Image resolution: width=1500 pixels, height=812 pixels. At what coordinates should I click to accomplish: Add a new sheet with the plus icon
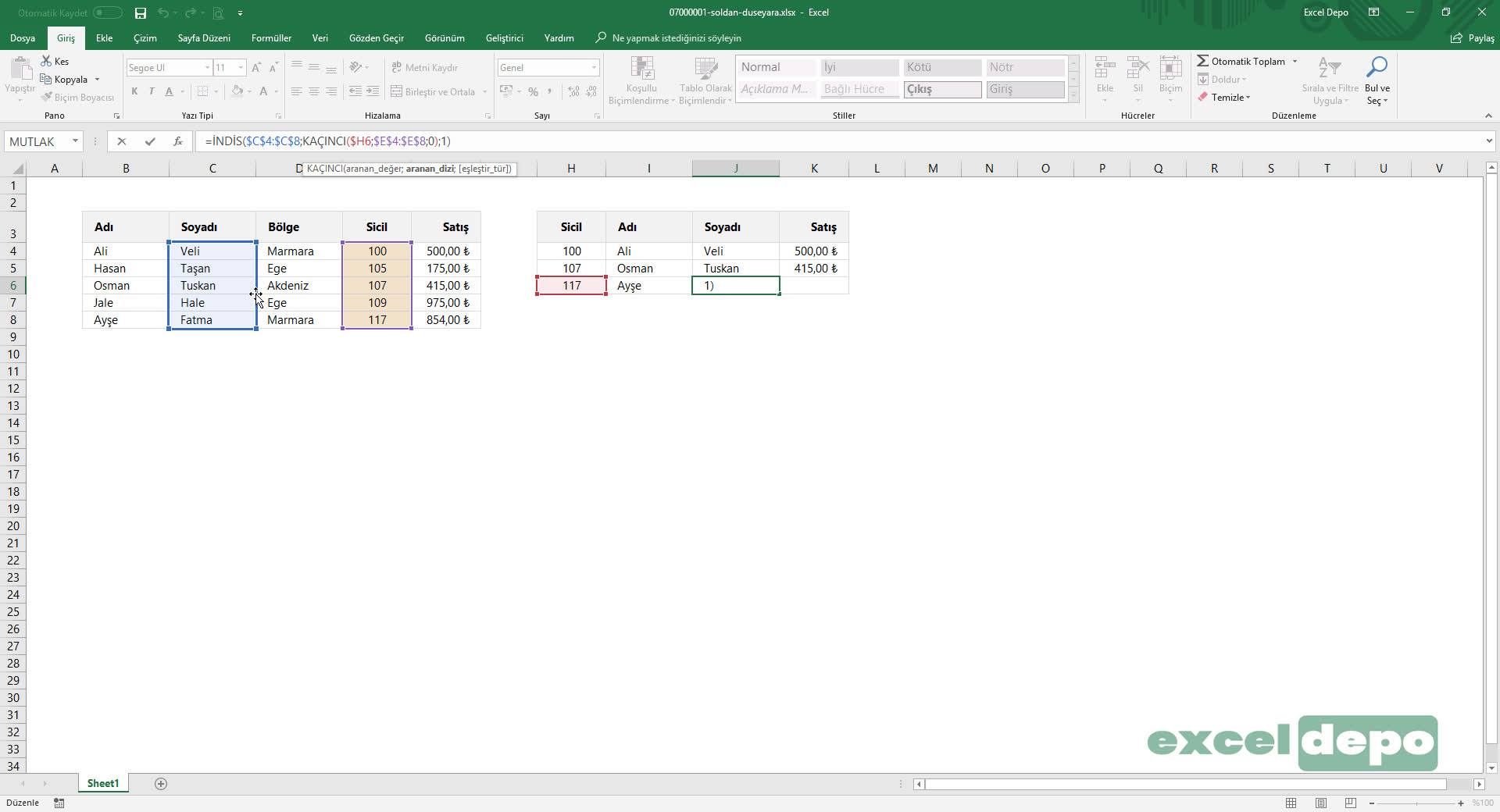click(161, 784)
